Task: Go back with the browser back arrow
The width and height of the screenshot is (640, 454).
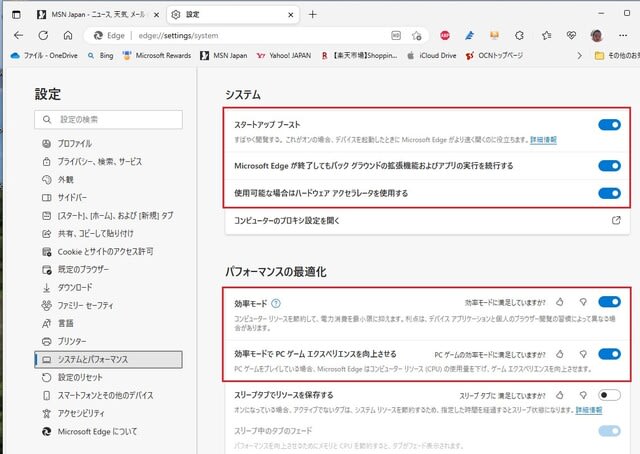Action: tap(18, 36)
